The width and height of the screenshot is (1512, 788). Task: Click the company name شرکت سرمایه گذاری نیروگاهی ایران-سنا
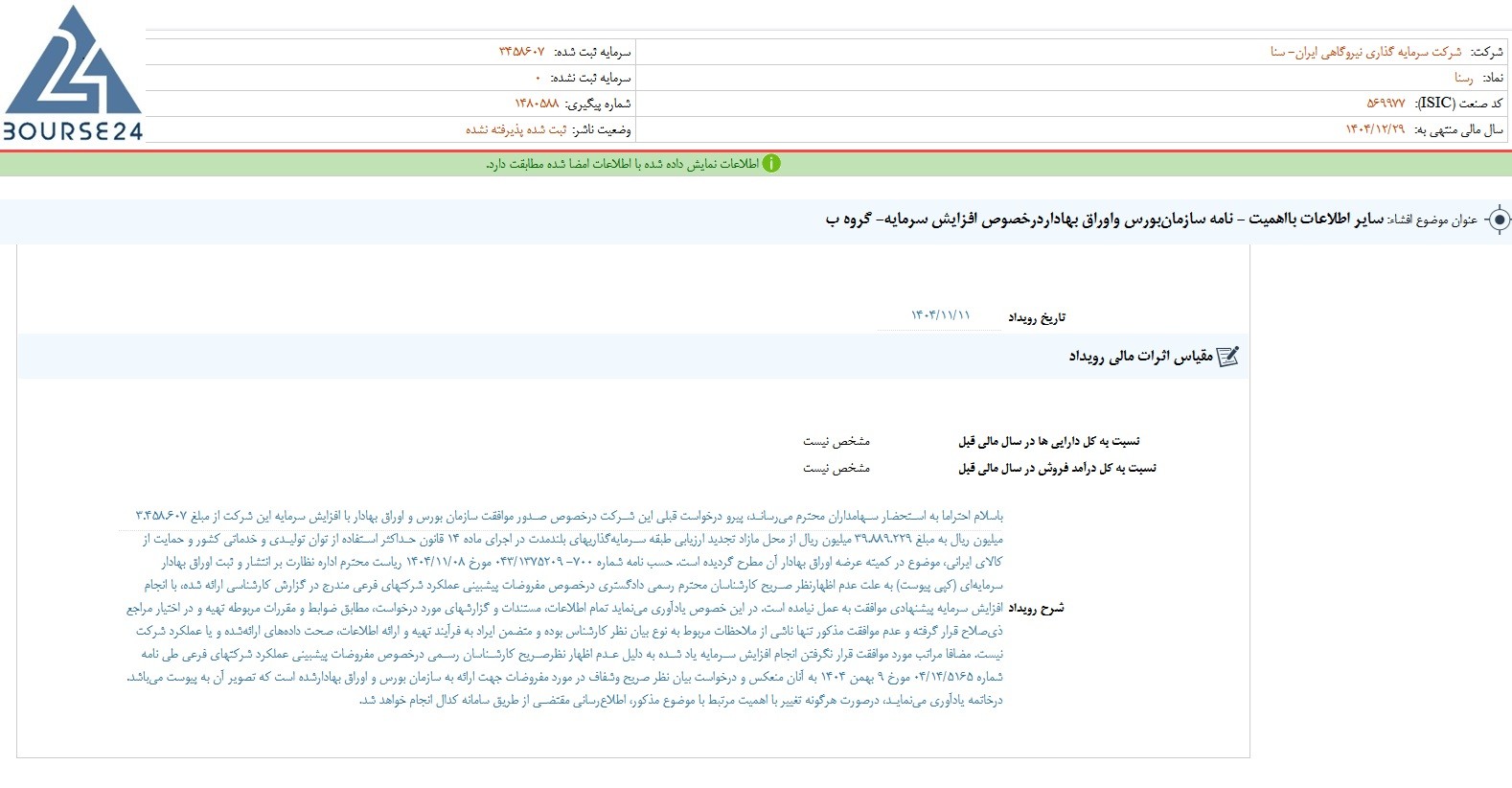[x=1366, y=52]
